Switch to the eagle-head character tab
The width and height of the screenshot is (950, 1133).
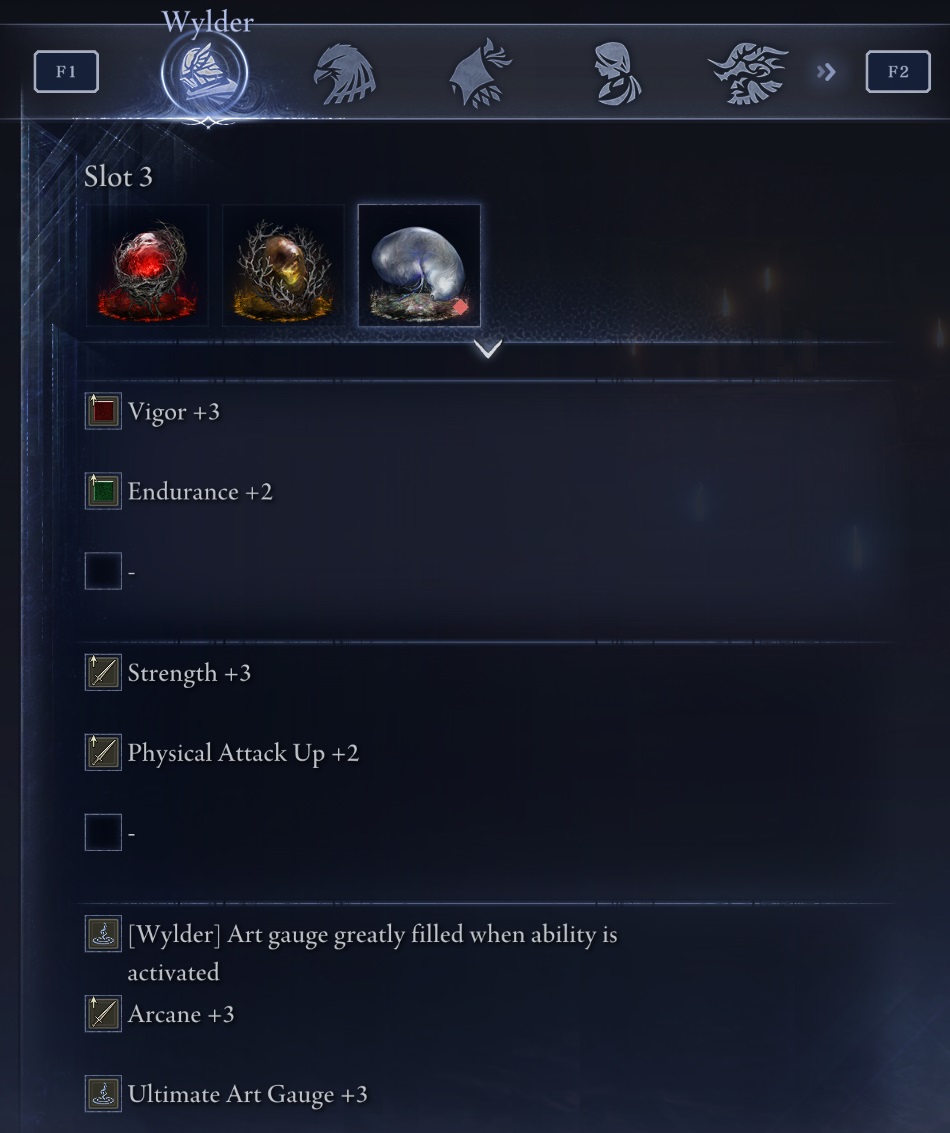tap(345, 74)
